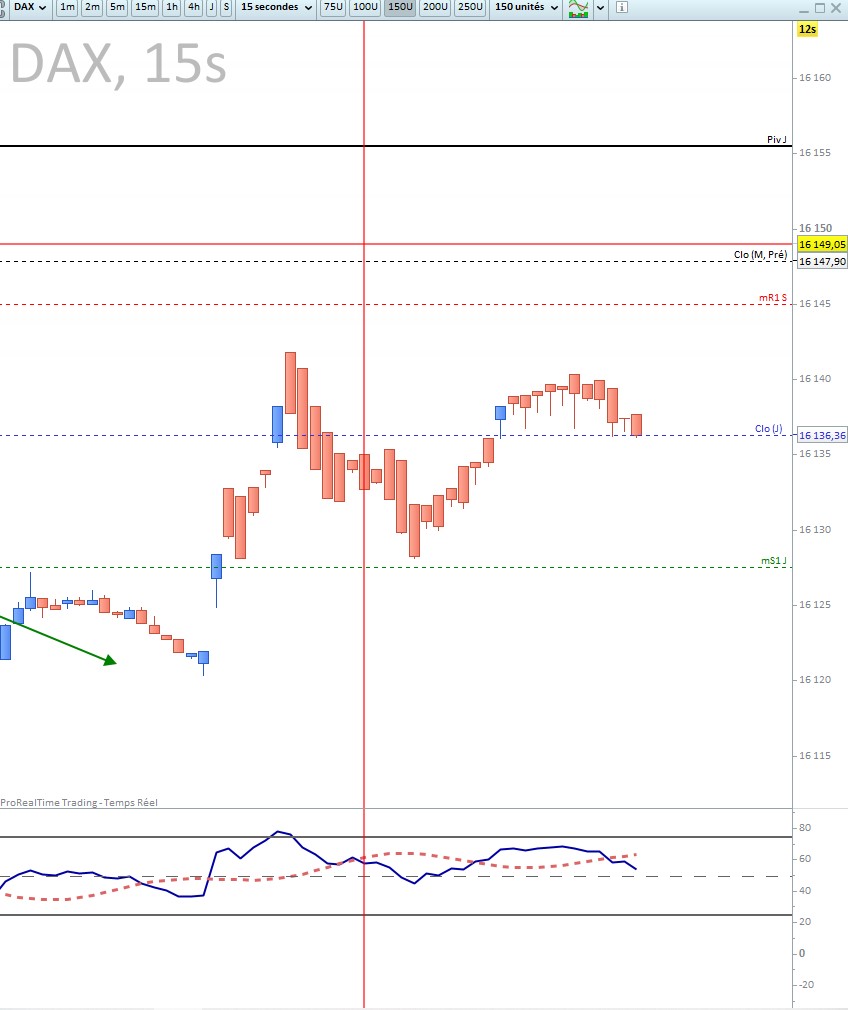Open the chart info icon
This screenshot has width=848, height=1010.
tap(622, 8)
